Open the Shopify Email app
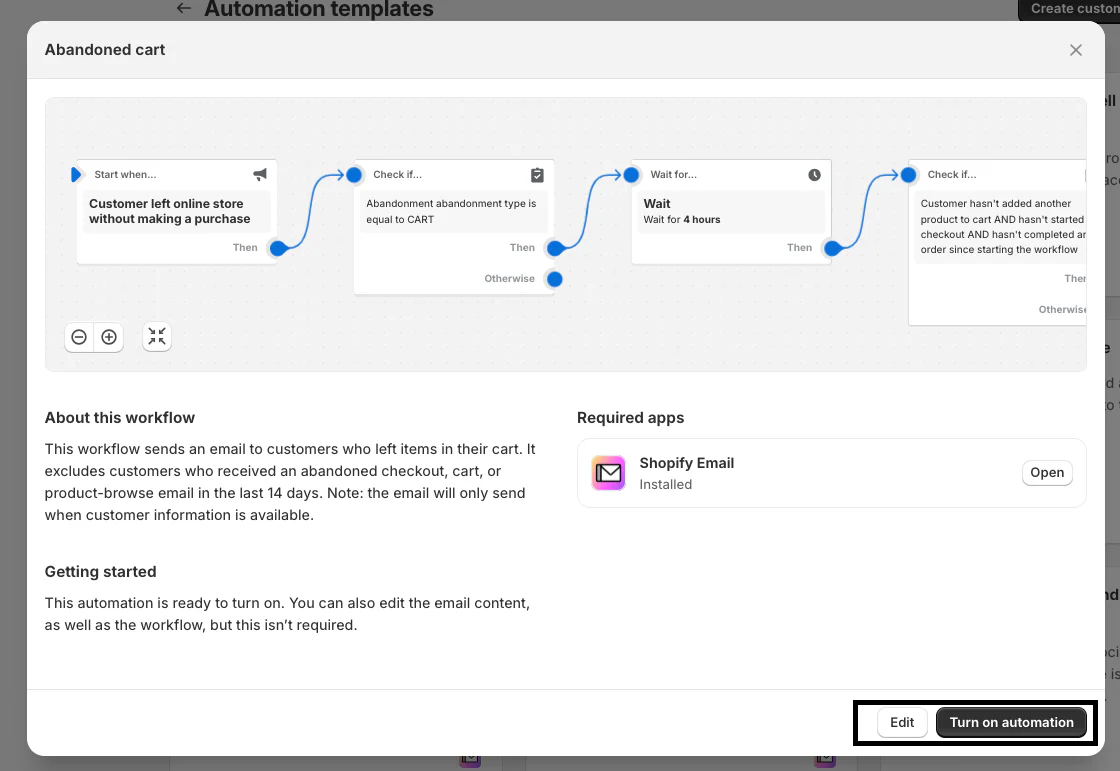 tap(1047, 472)
